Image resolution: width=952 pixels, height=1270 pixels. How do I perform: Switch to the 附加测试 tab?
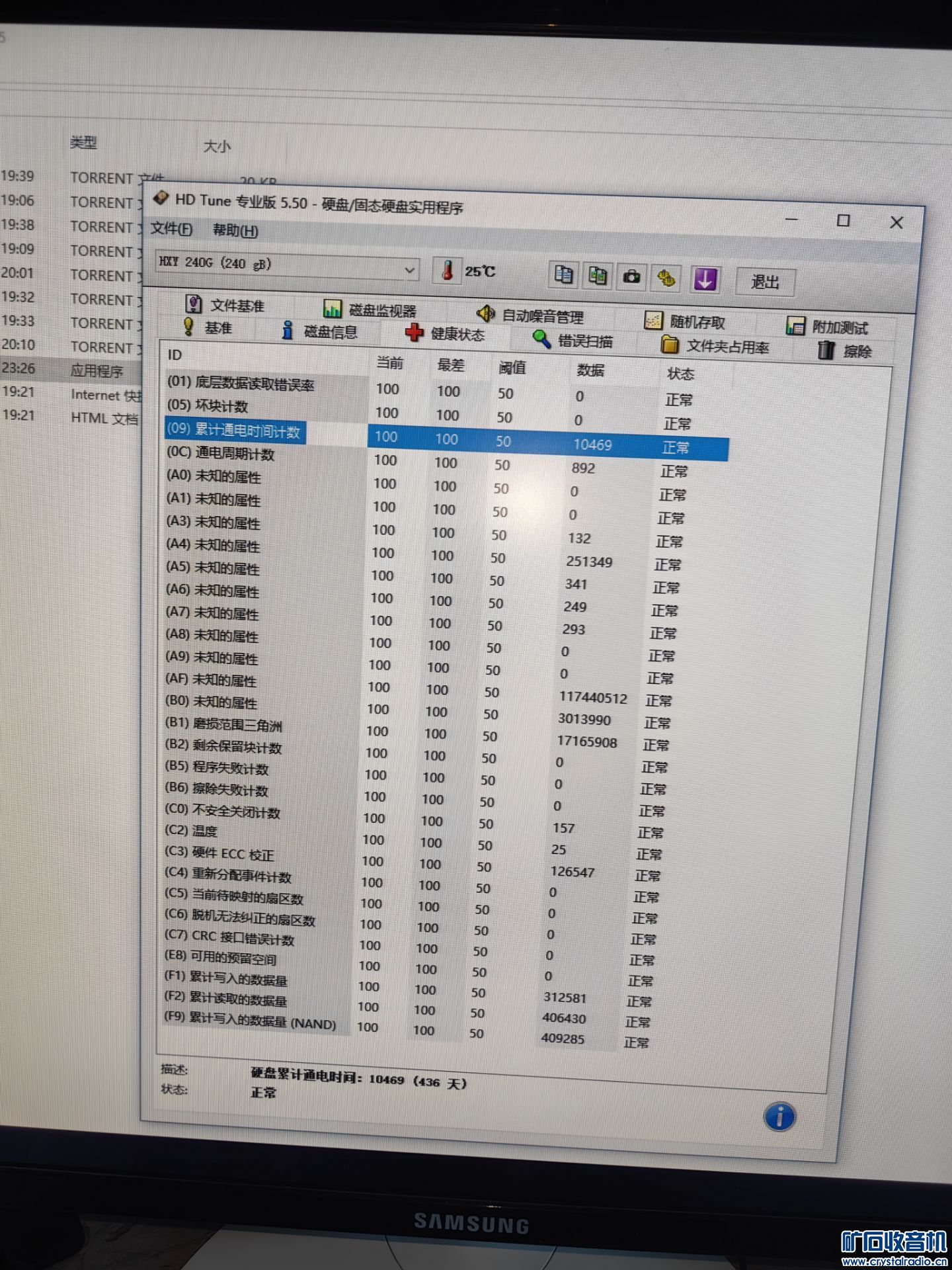[827, 327]
